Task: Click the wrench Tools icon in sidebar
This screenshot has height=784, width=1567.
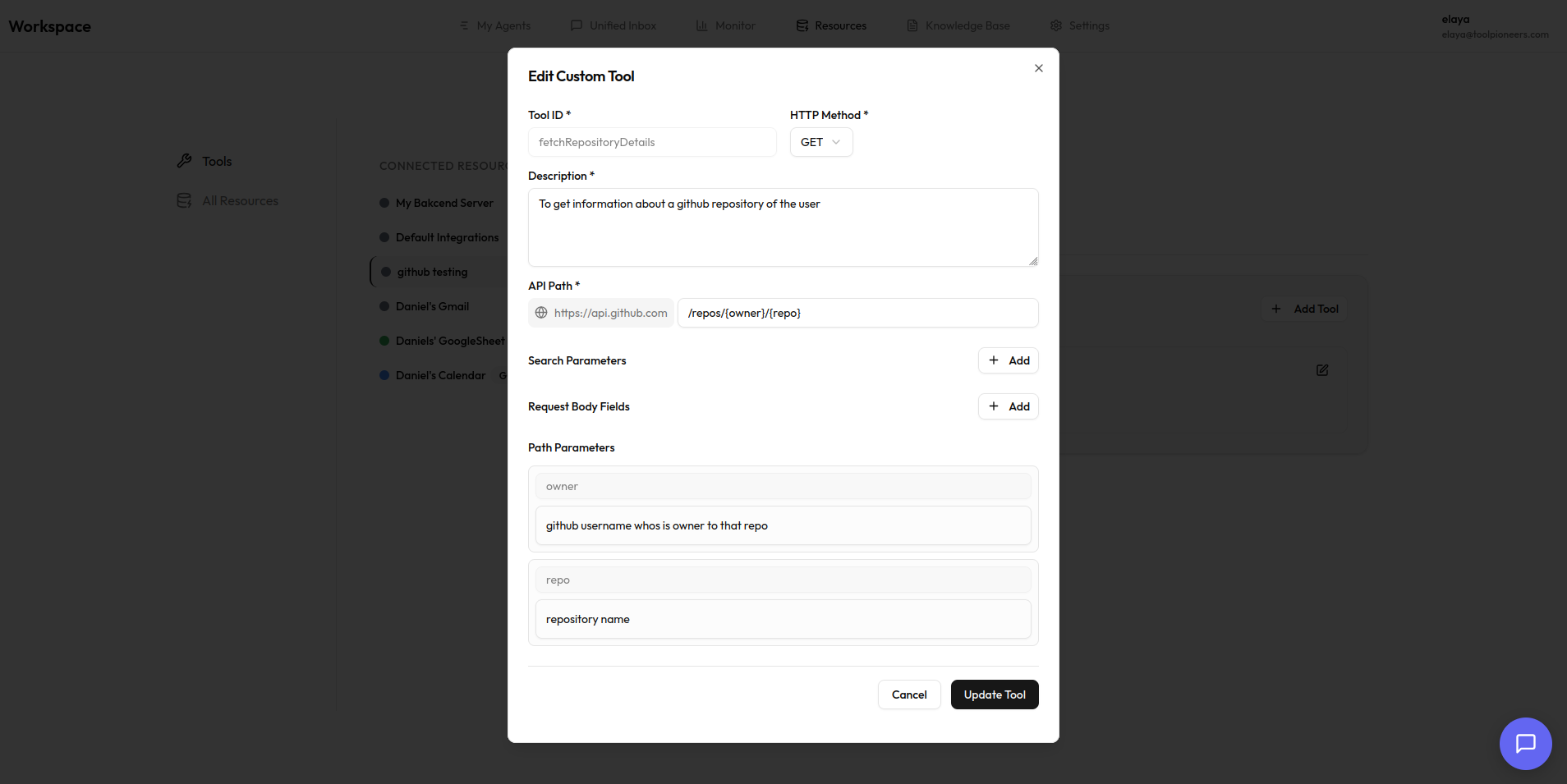Action: coord(185,161)
